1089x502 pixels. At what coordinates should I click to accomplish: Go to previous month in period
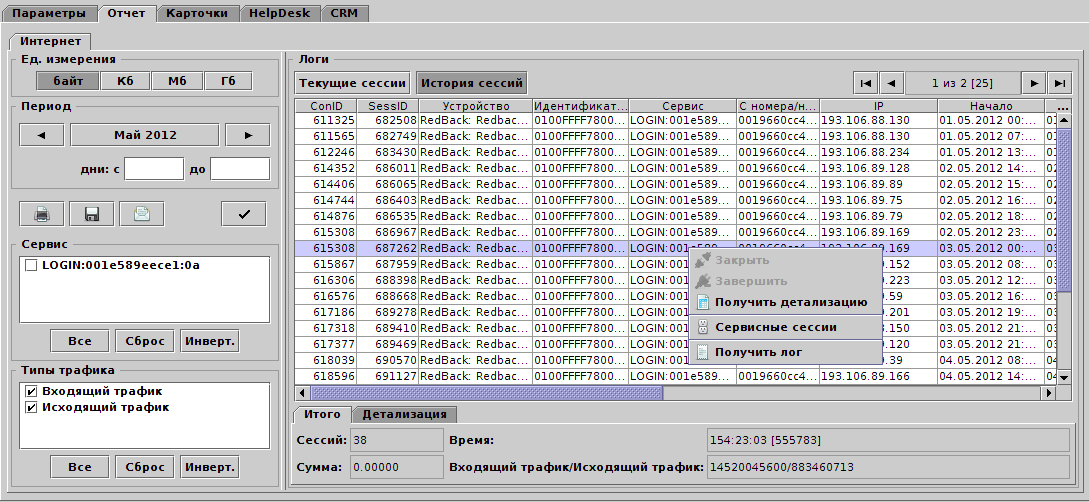[x=42, y=135]
